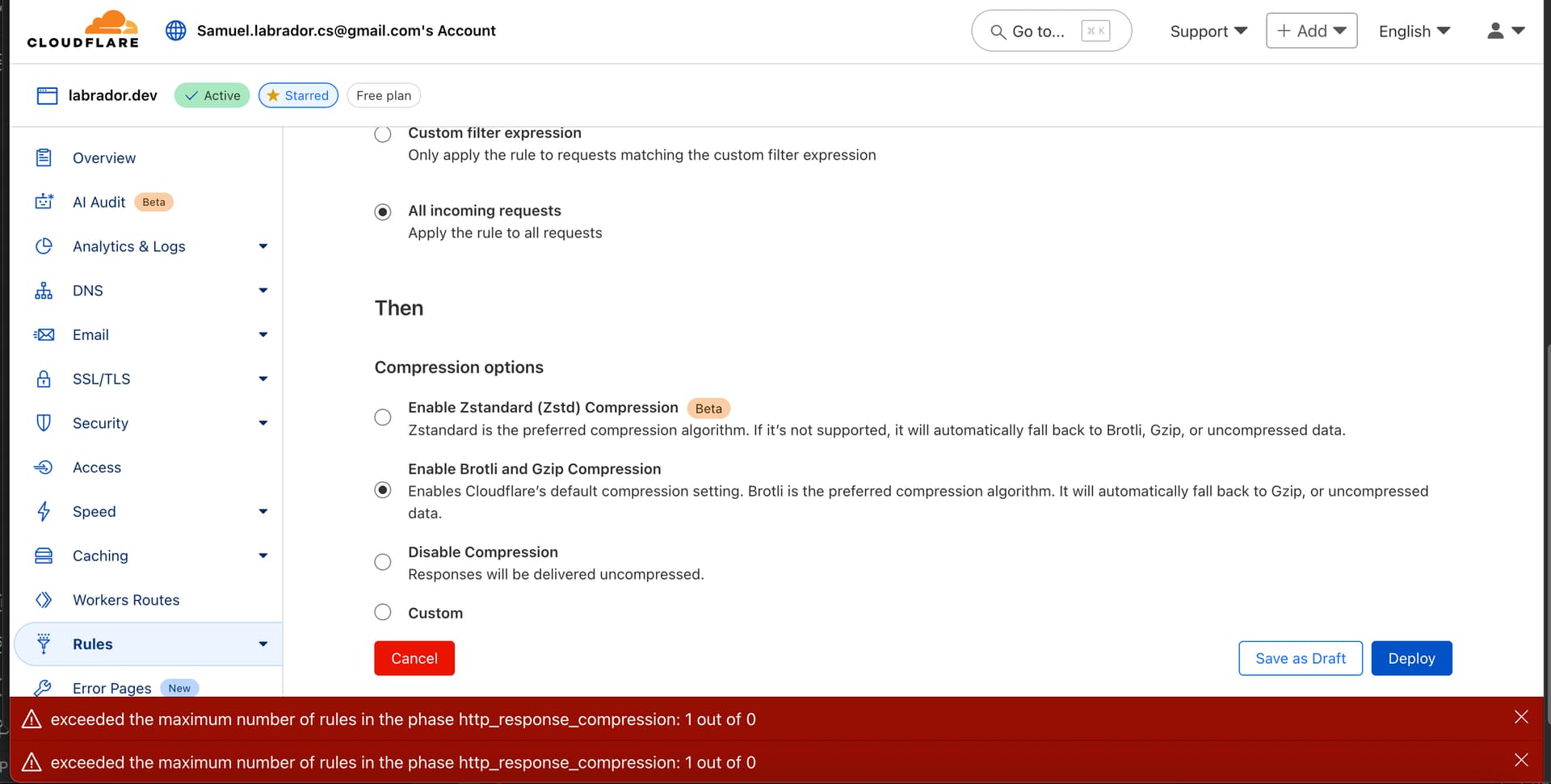Screen dimensions: 1551x784
Task: Open the Access page
Action: [97, 467]
